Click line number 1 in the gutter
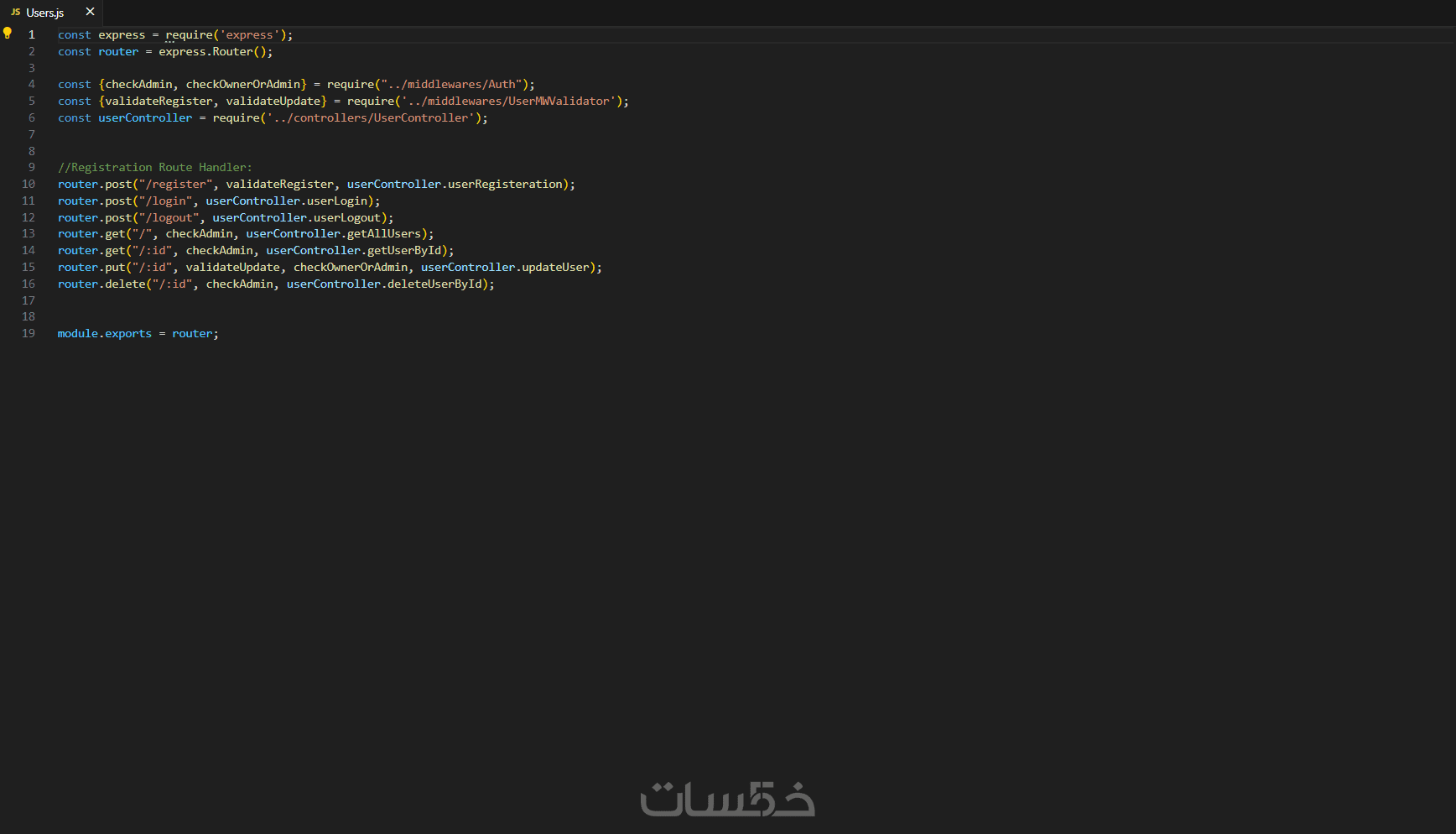The height and width of the screenshot is (834, 1456). click(x=32, y=35)
